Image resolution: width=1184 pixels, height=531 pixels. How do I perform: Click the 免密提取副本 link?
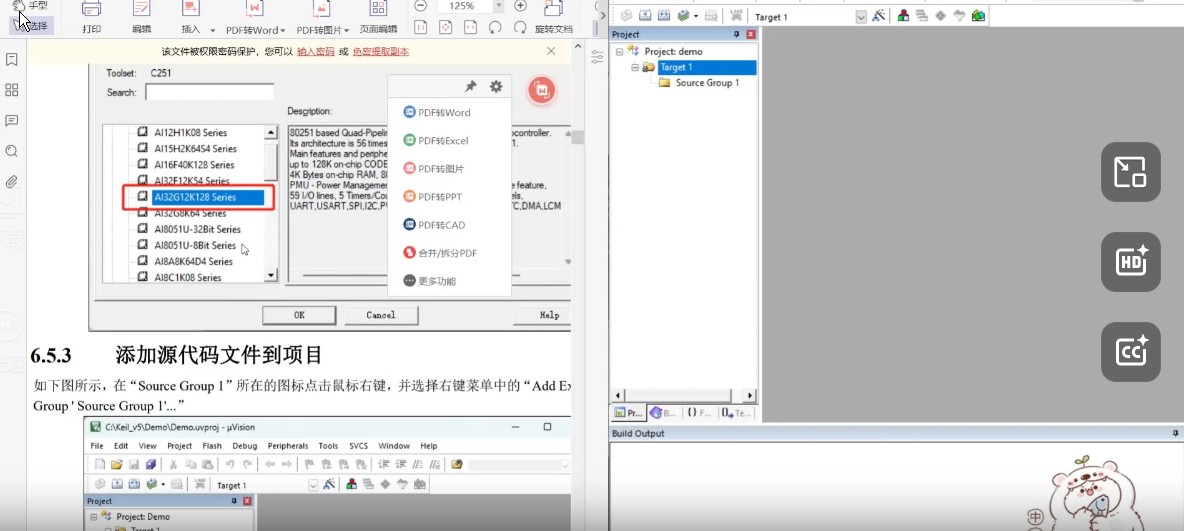click(x=381, y=51)
